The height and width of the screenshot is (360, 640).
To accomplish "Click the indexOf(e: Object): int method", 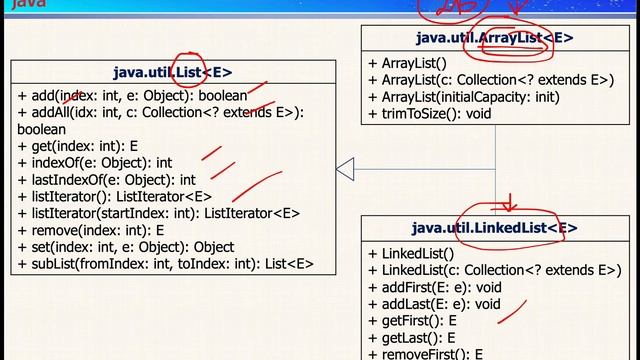I will pyautogui.click(x=95, y=163).
